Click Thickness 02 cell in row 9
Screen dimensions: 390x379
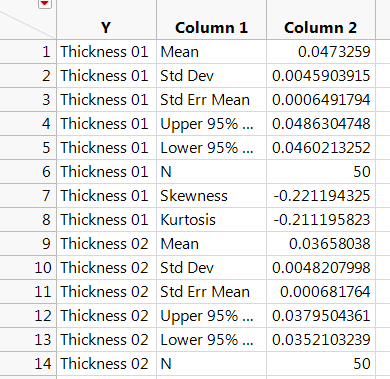[106, 244]
